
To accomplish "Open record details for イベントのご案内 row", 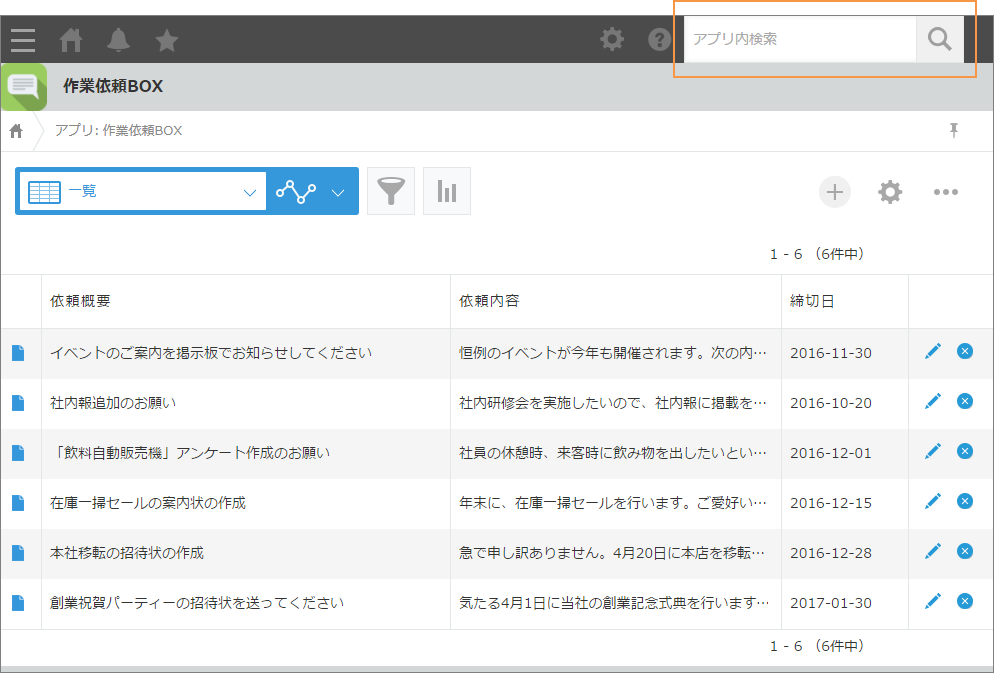I will [18, 353].
